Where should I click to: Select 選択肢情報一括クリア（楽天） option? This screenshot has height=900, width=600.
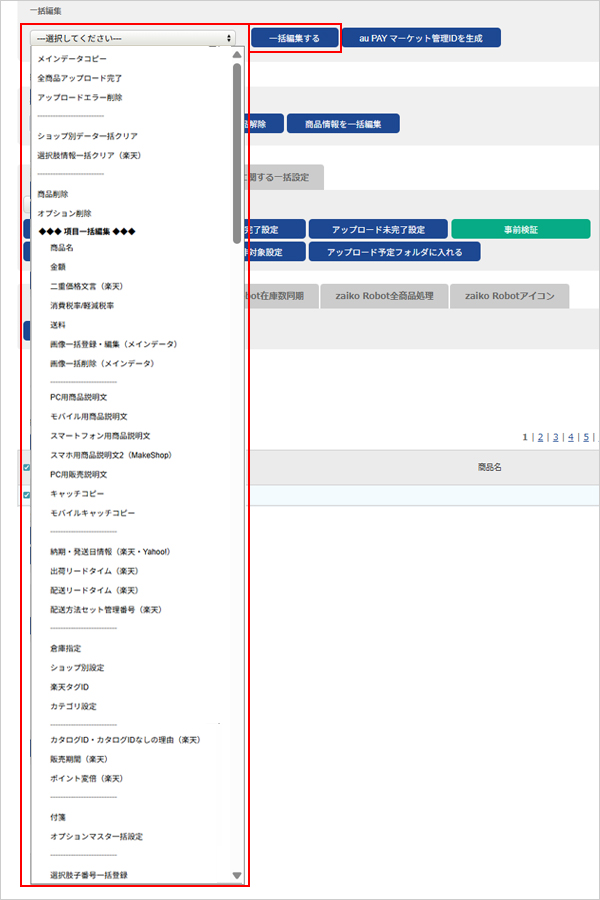point(89,156)
